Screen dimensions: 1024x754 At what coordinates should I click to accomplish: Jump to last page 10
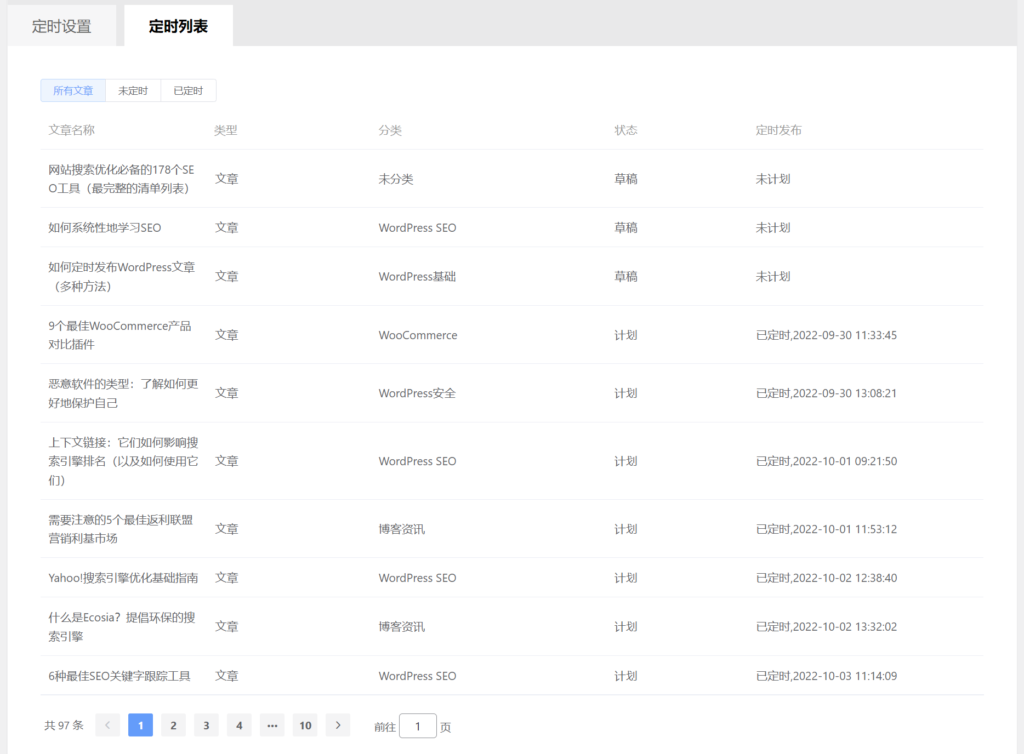(x=305, y=726)
